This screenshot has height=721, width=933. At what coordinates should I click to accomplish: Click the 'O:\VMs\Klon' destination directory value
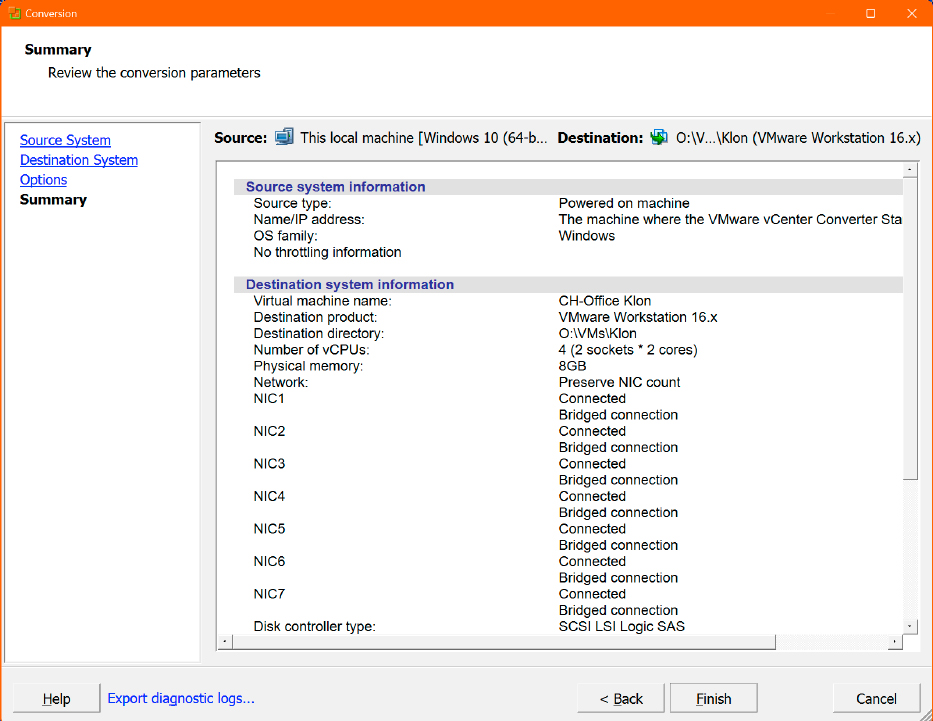[597, 334]
